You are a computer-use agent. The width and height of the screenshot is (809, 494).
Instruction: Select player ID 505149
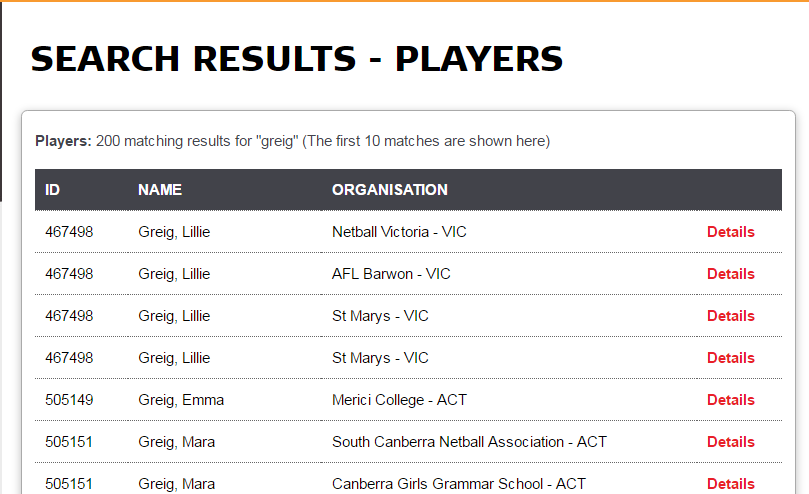click(x=69, y=400)
